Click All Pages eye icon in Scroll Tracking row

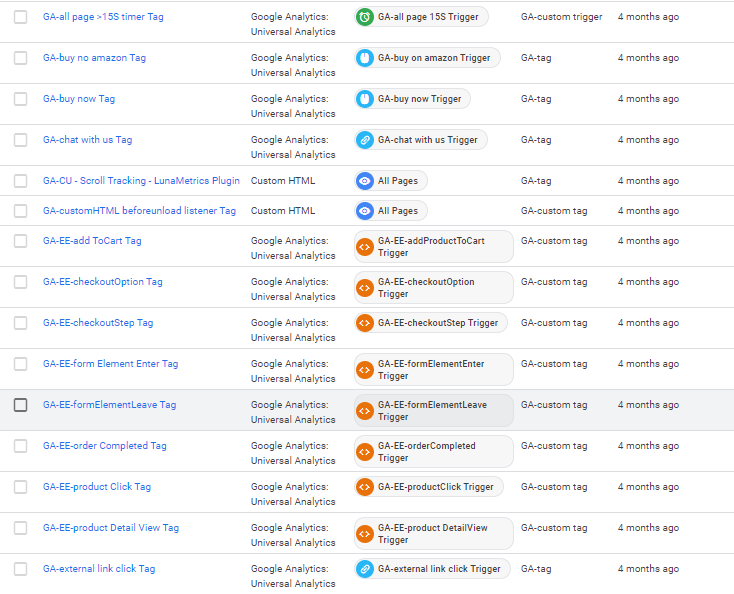(x=365, y=181)
